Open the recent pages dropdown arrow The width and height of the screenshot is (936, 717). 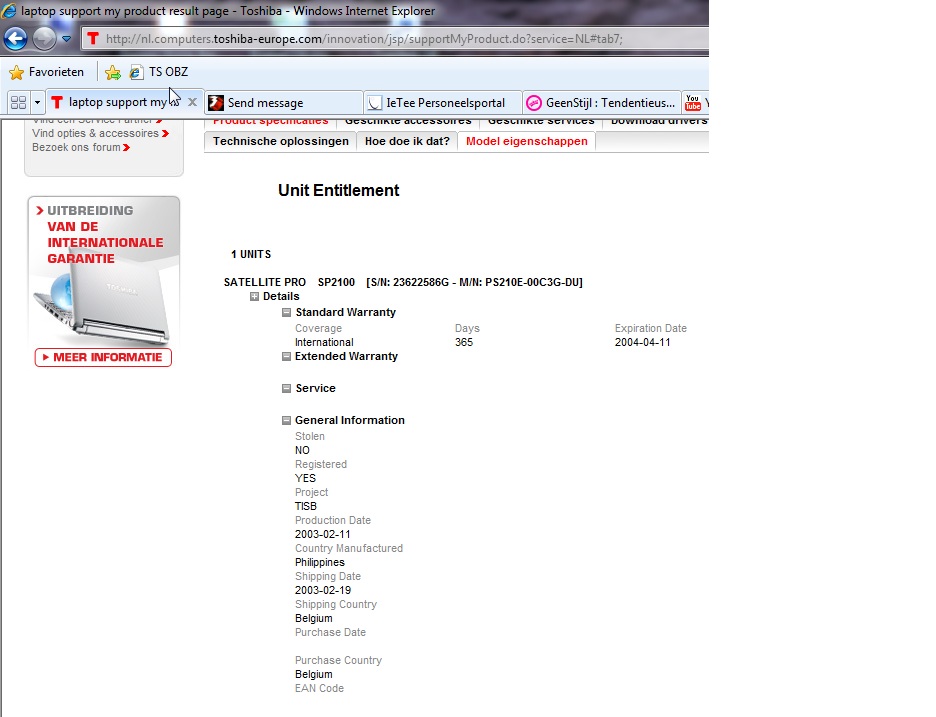[66, 39]
